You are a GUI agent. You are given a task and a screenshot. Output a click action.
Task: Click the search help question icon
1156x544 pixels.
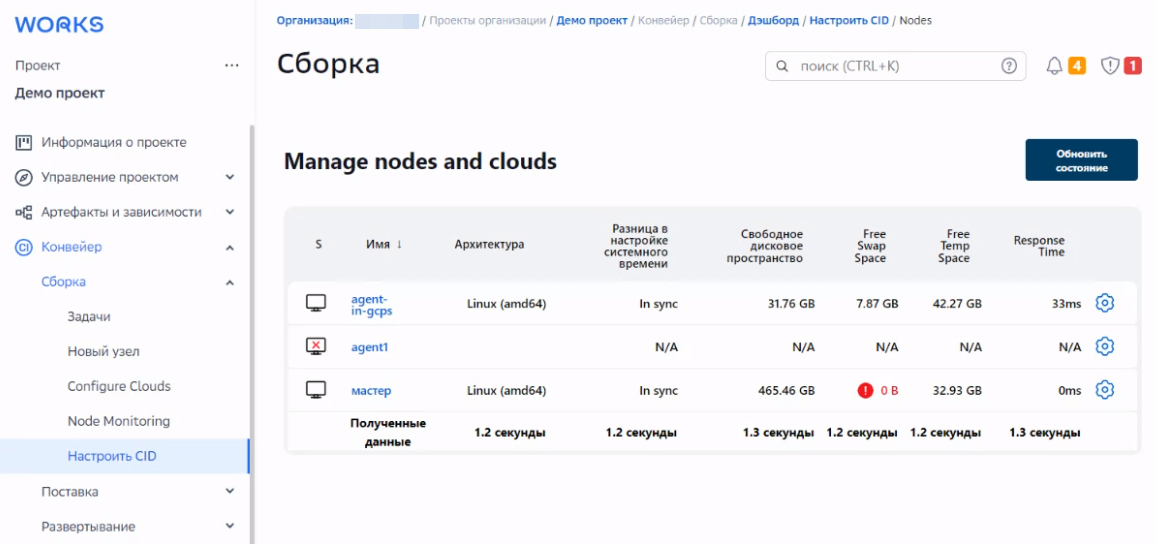(x=1008, y=66)
